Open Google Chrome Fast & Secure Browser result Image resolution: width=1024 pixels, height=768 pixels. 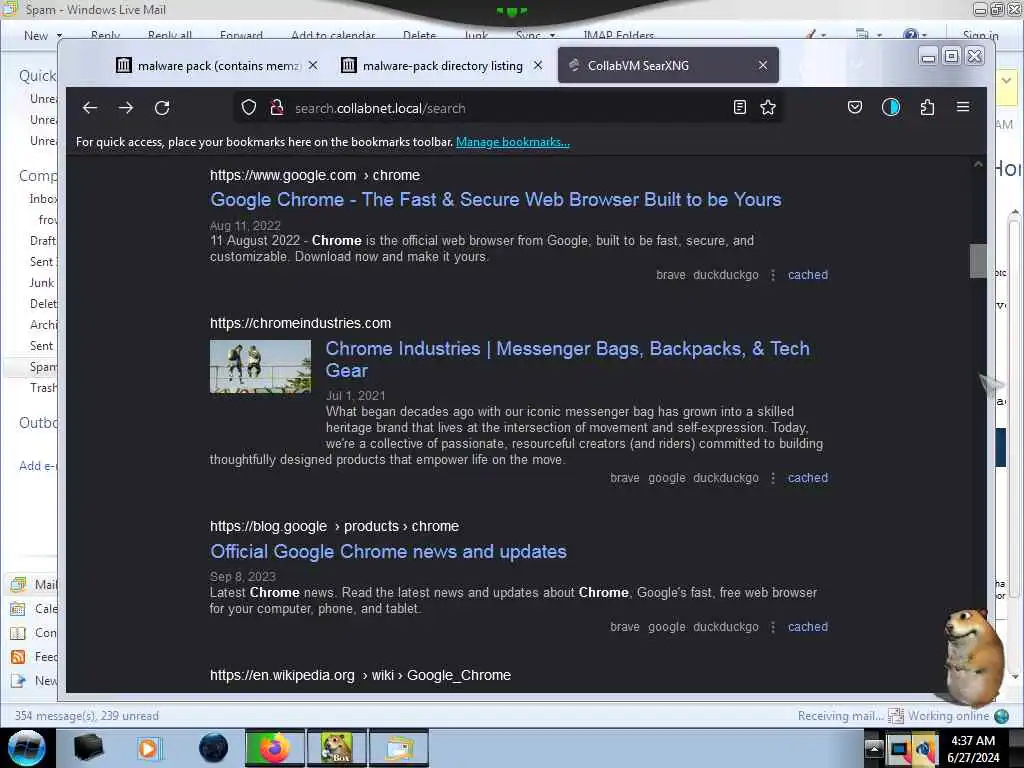point(496,199)
